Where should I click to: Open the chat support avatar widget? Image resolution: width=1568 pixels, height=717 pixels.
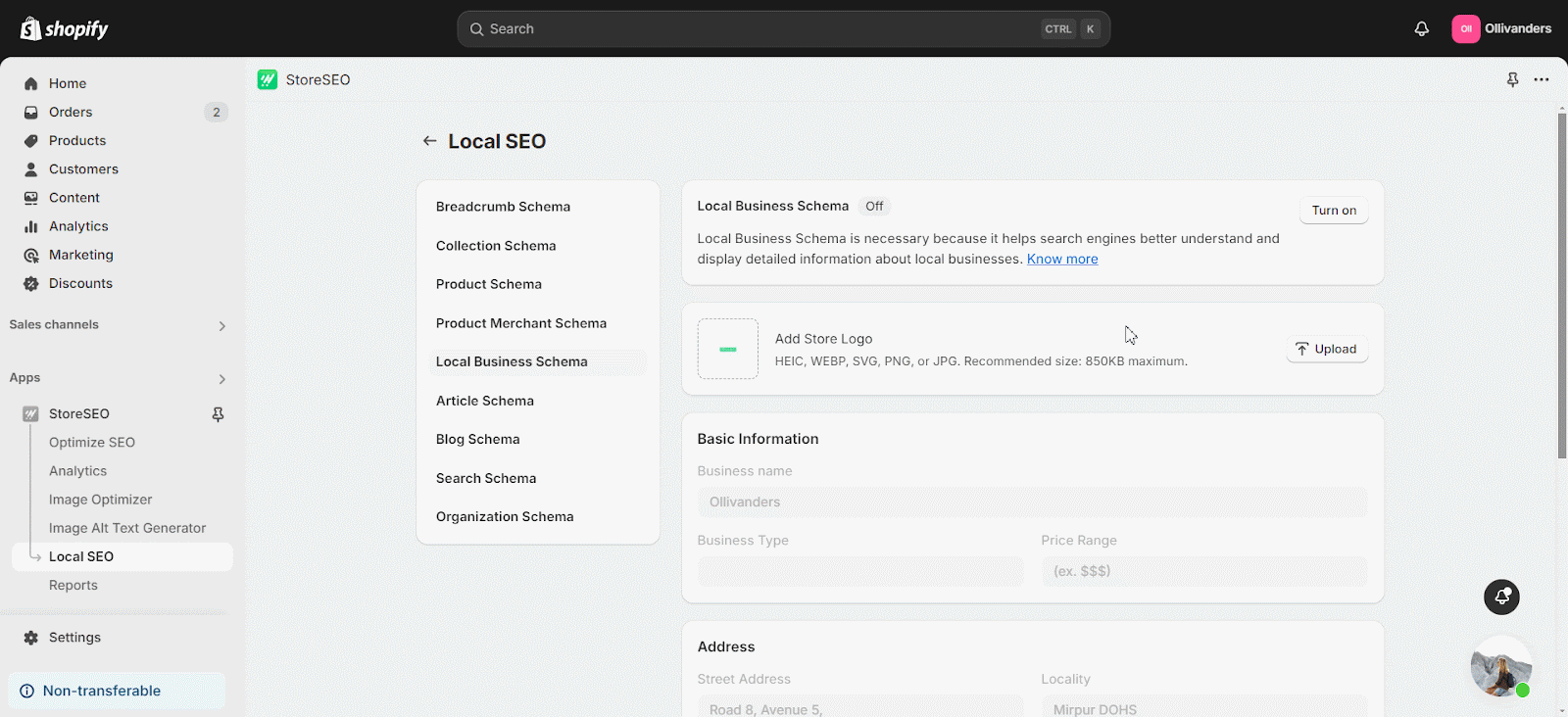click(x=1500, y=667)
